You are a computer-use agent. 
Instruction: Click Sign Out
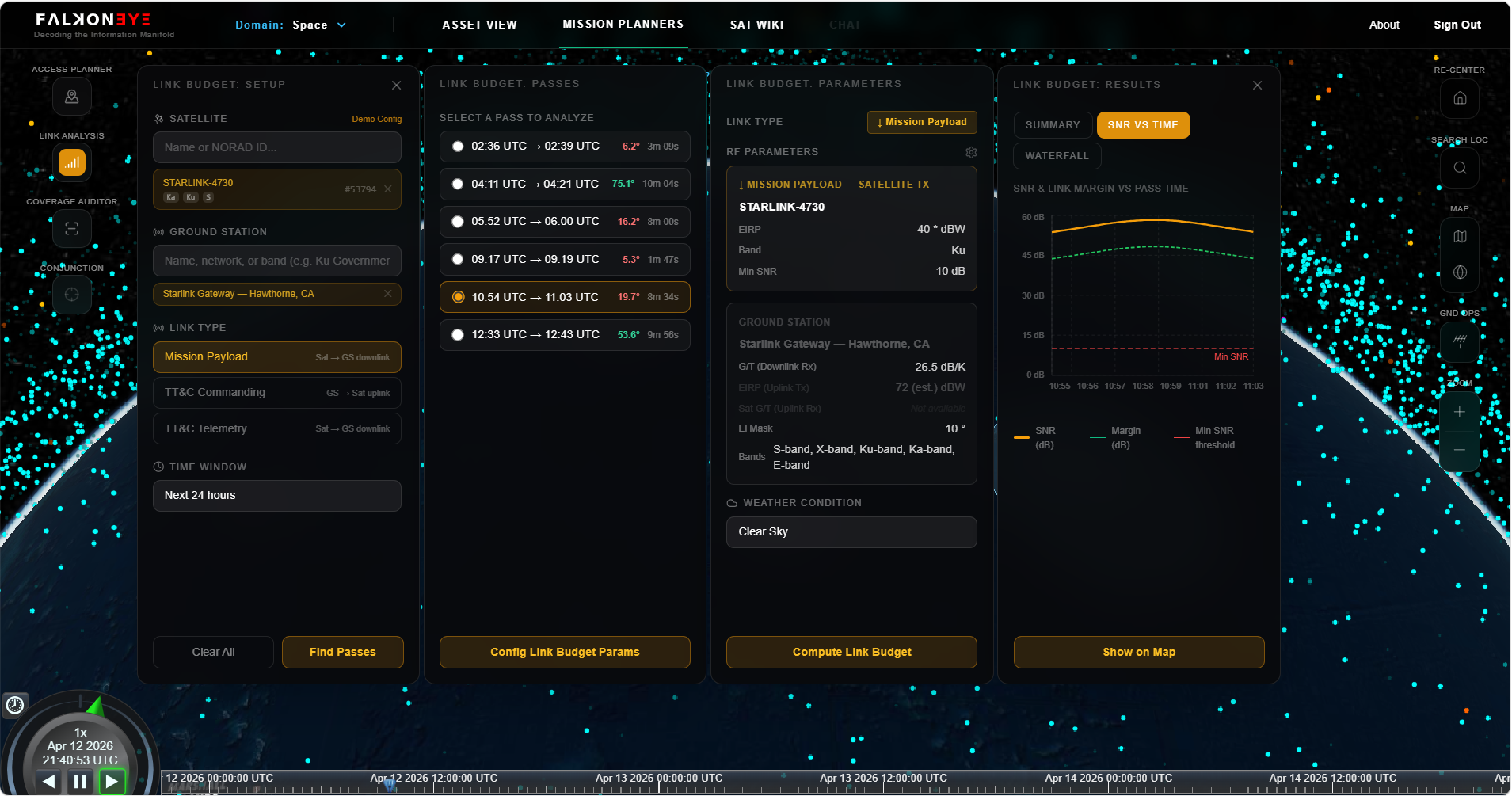pyautogui.click(x=1457, y=25)
